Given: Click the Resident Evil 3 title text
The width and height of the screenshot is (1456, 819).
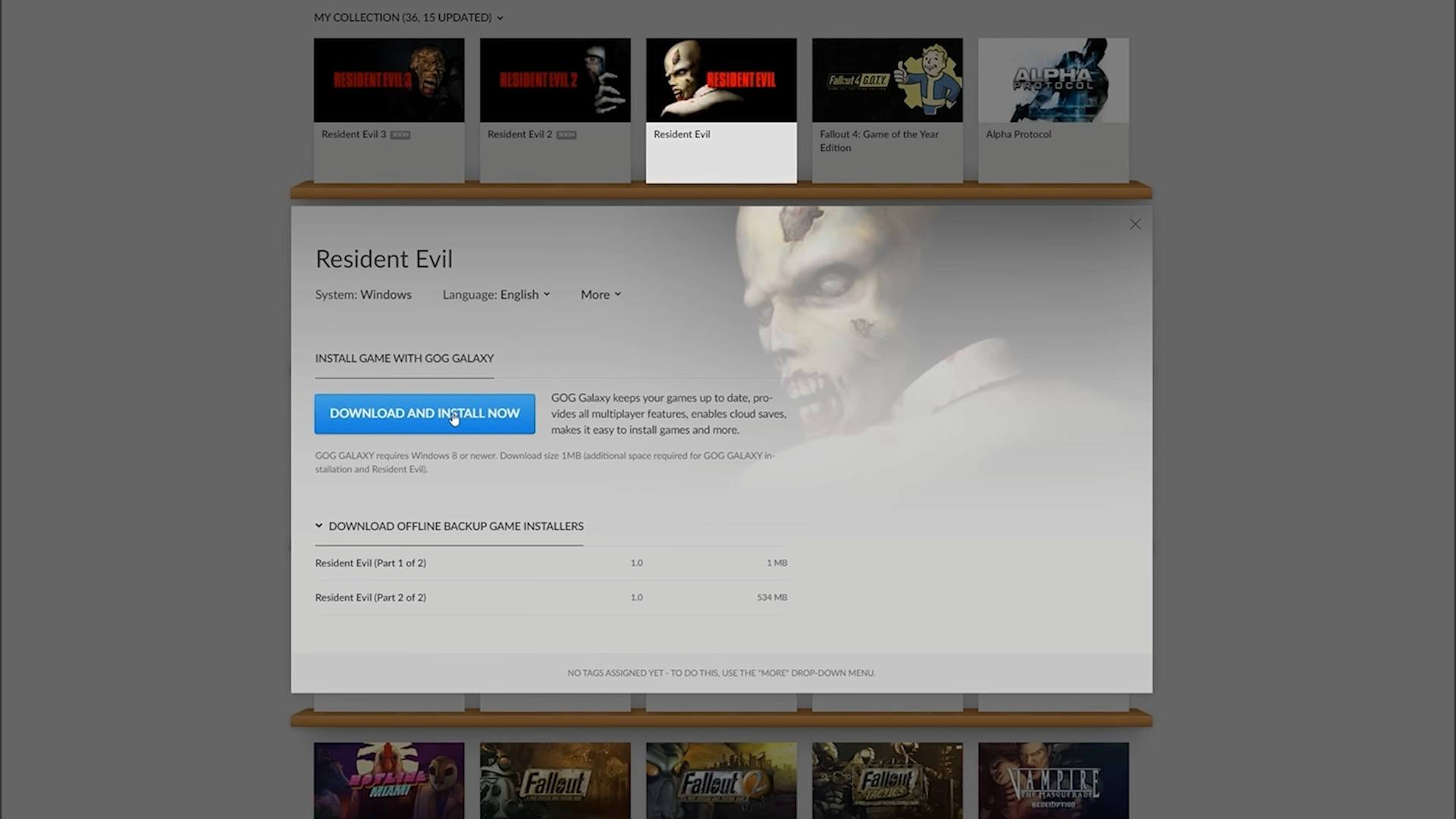Looking at the screenshot, I should [353, 134].
